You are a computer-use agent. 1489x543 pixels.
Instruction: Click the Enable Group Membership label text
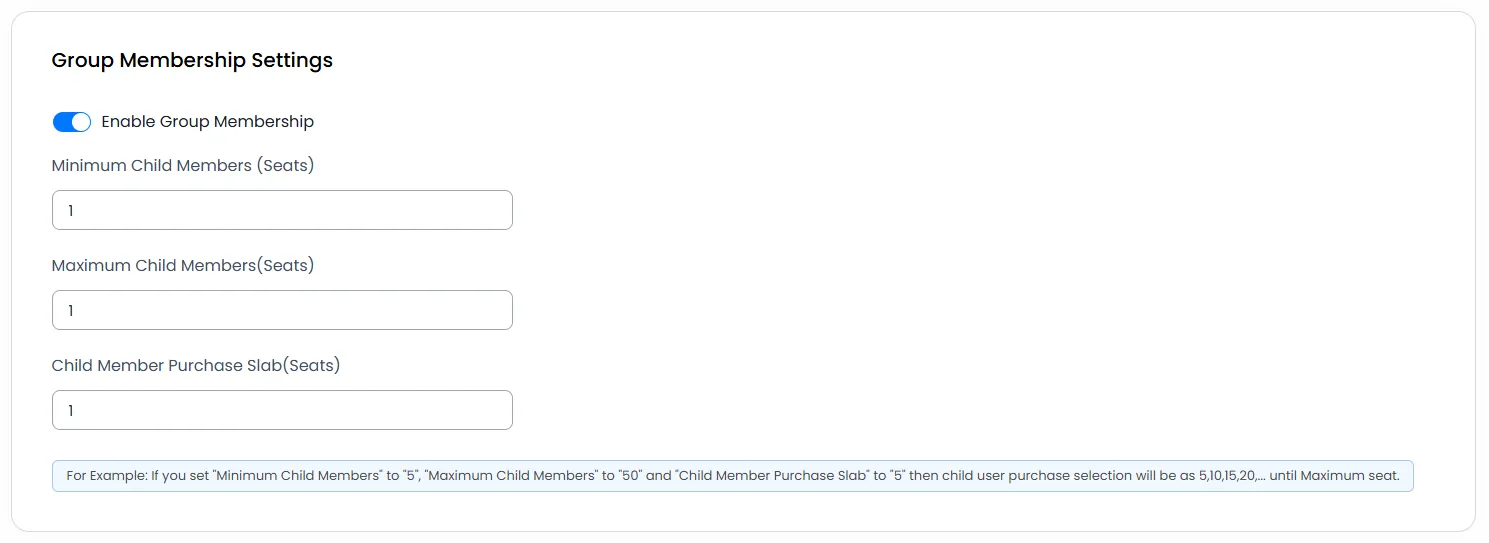pos(208,122)
